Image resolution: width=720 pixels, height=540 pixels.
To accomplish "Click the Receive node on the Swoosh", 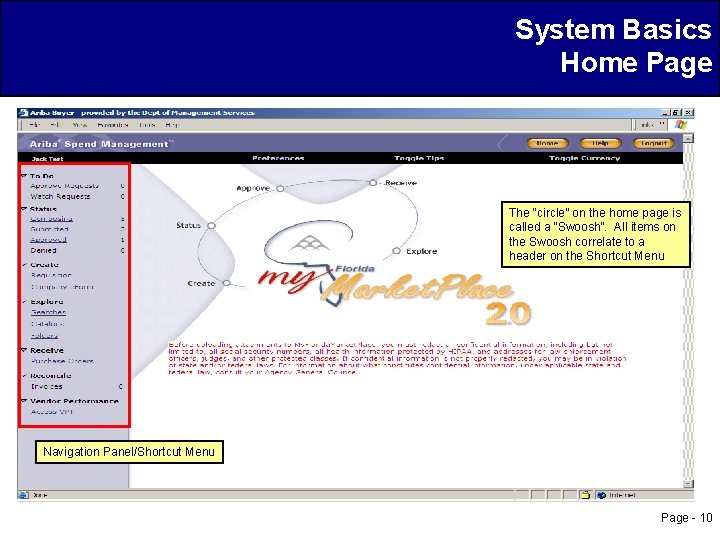I will [x=373, y=183].
